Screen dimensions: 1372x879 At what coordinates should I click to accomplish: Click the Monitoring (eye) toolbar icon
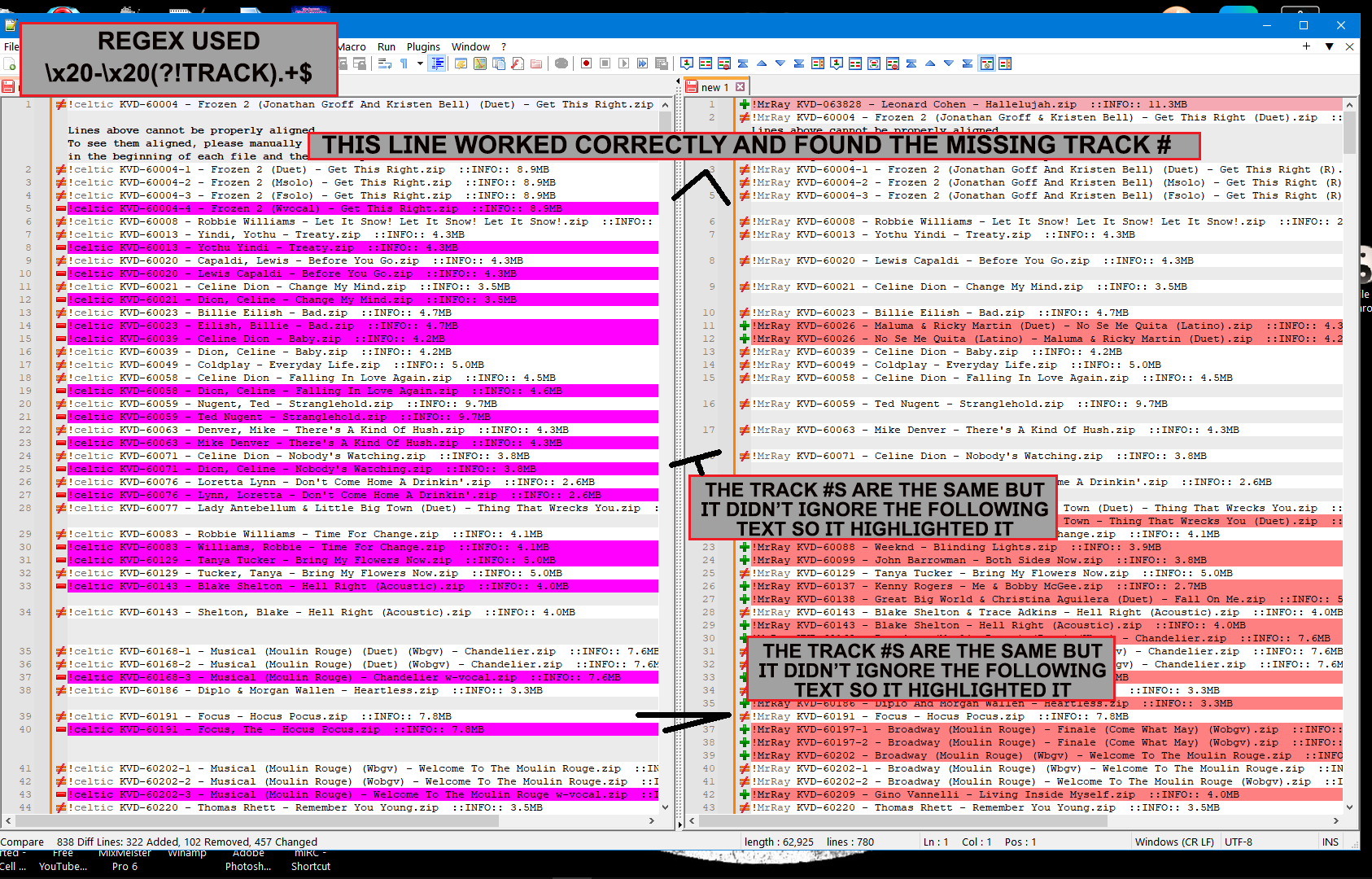click(x=561, y=63)
